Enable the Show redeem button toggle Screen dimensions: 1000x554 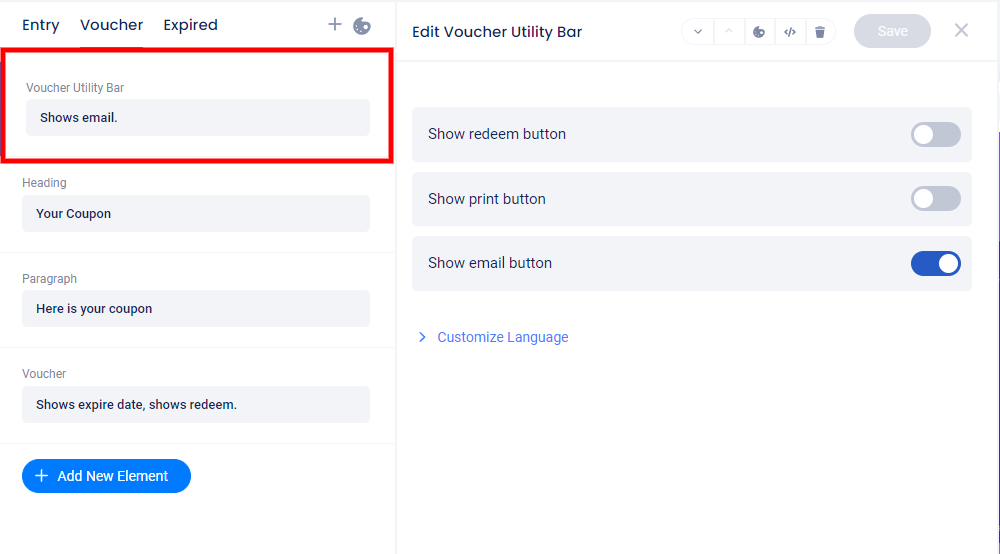coord(935,134)
